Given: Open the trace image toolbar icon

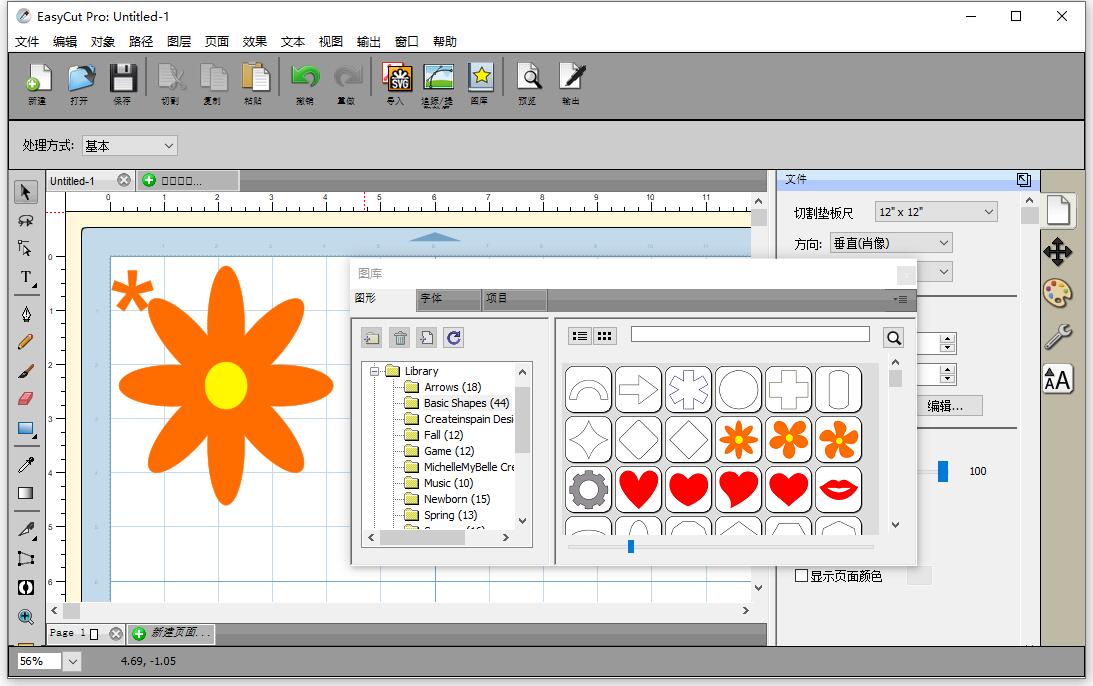Looking at the screenshot, I should pyautogui.click(x=438, y=84).
